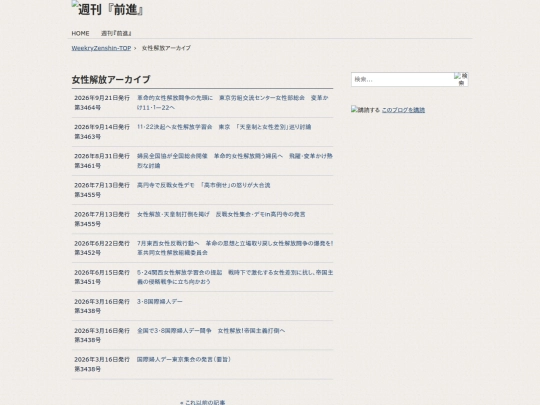This screenshot has width=540, height=405.
Task: Open article about 東京労組交流センター女性部総会
Action: (x=233, y=103)
